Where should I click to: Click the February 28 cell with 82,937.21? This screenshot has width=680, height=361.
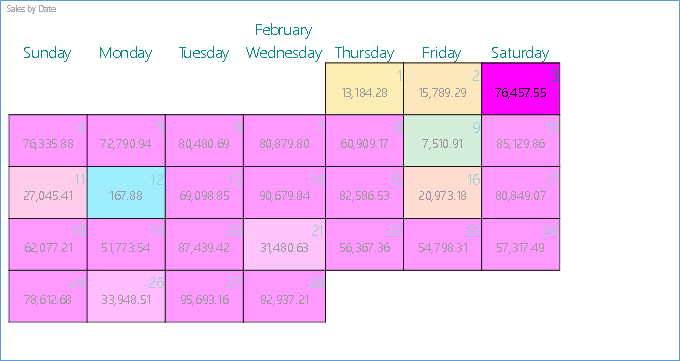284,297
